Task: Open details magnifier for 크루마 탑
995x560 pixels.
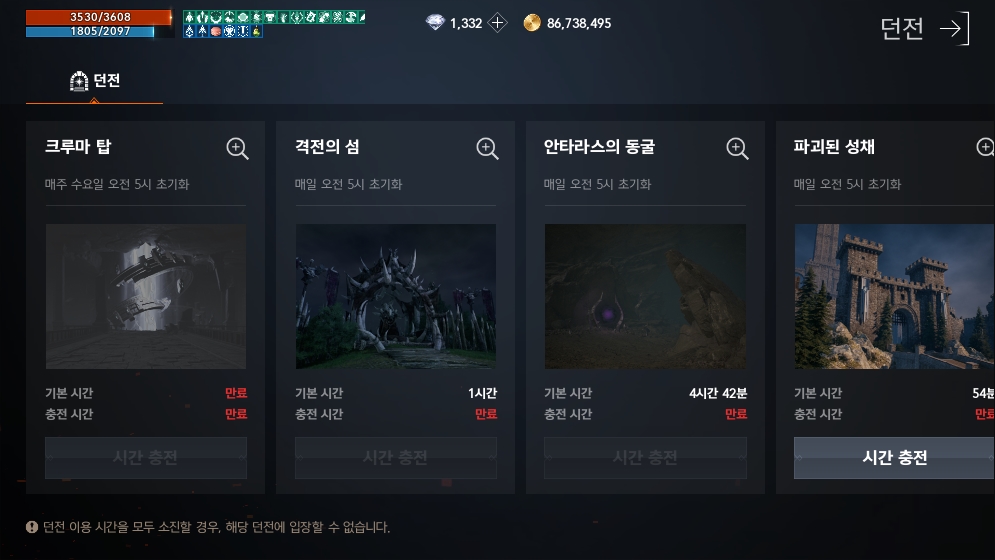Action: (237, 149)
